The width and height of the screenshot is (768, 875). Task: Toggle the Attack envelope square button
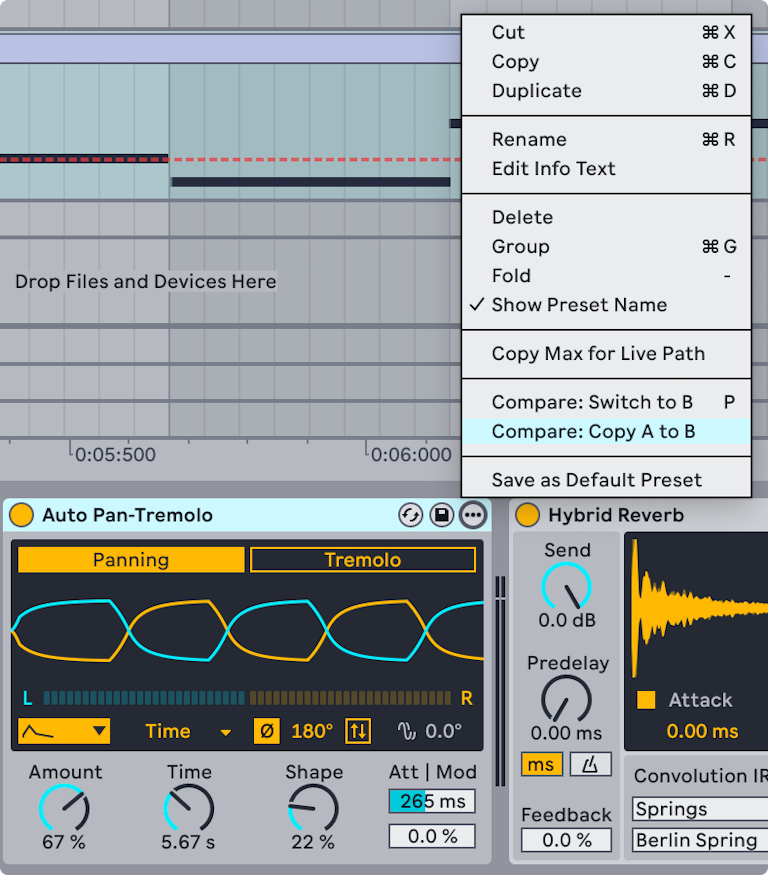[646, 700]
